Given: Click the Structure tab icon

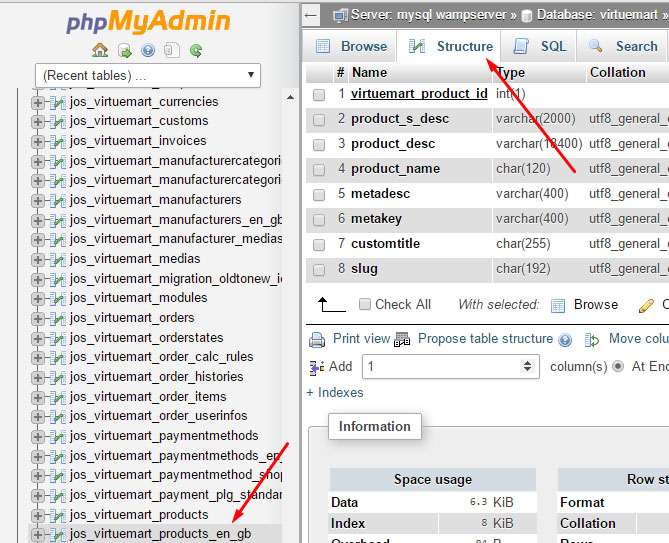Looking at the screenshot, I should click(x=416, y=46).
